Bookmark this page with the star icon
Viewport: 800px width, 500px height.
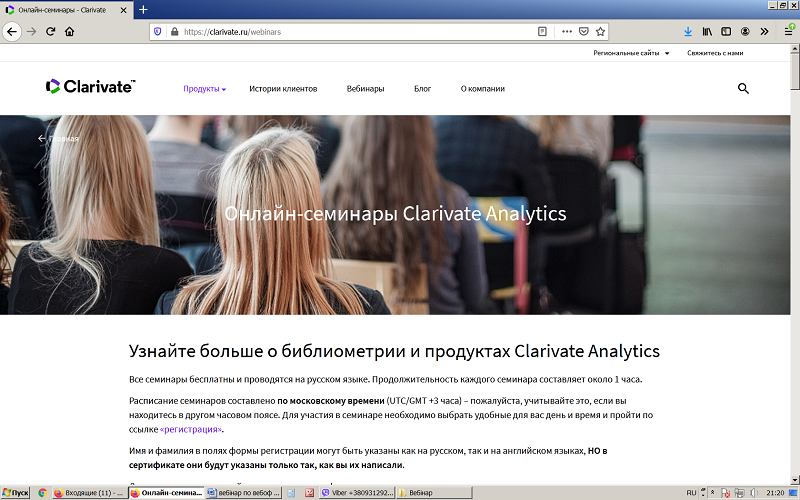click(x=600, y=31)
